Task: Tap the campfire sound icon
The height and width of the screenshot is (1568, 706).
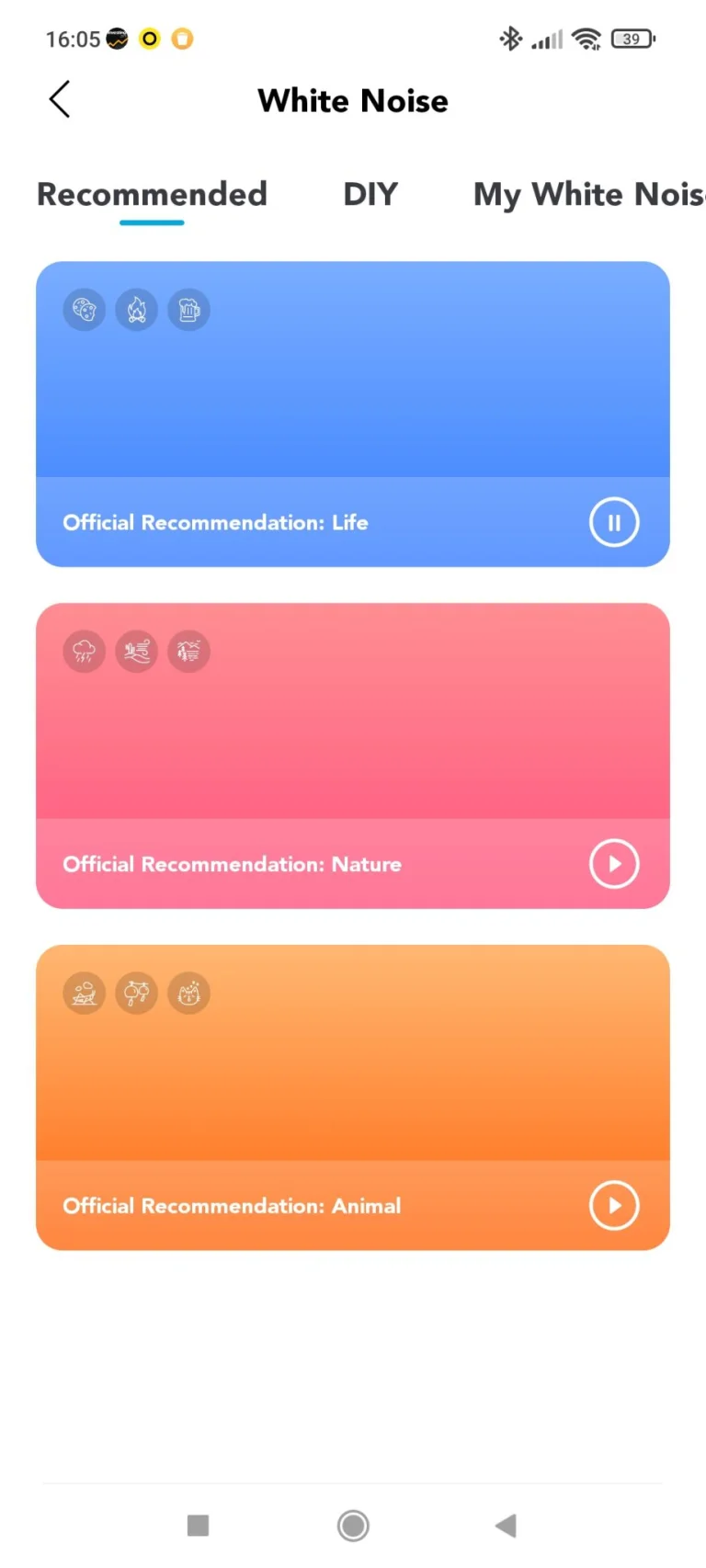Action: 136,311
